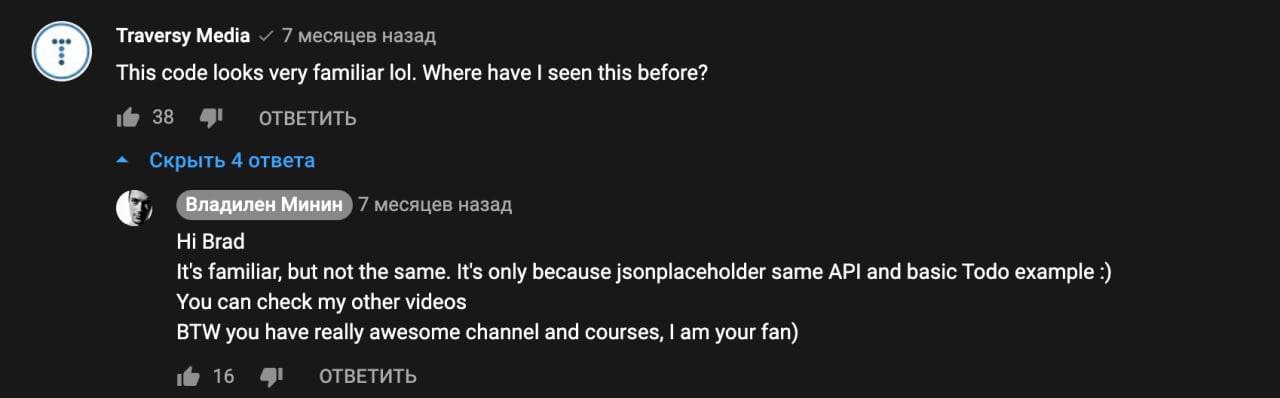This screenshot has height=398, width=1280.
Task: Collapse replies using the blue arrow
Action: coord(123,160)
